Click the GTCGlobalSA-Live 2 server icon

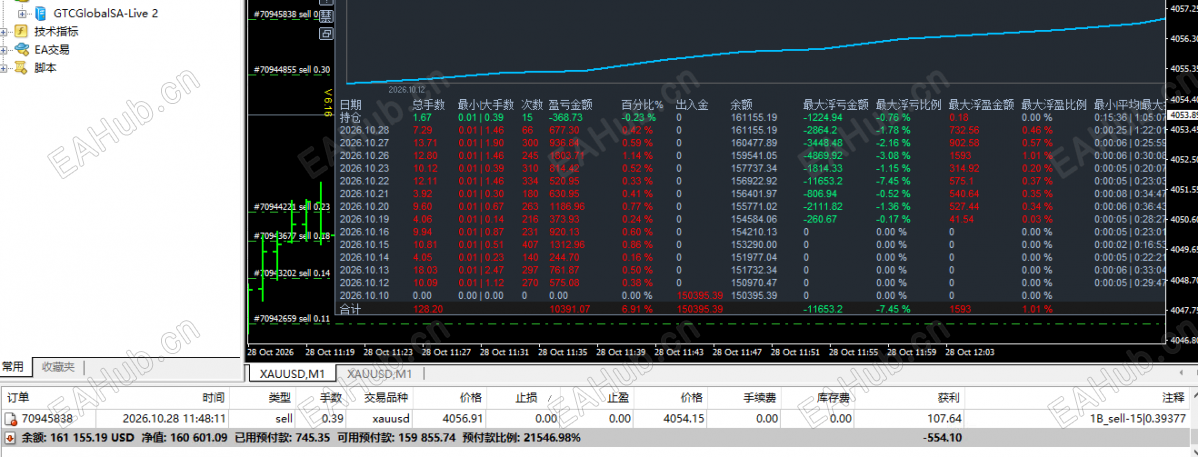[x=40, y=14]
